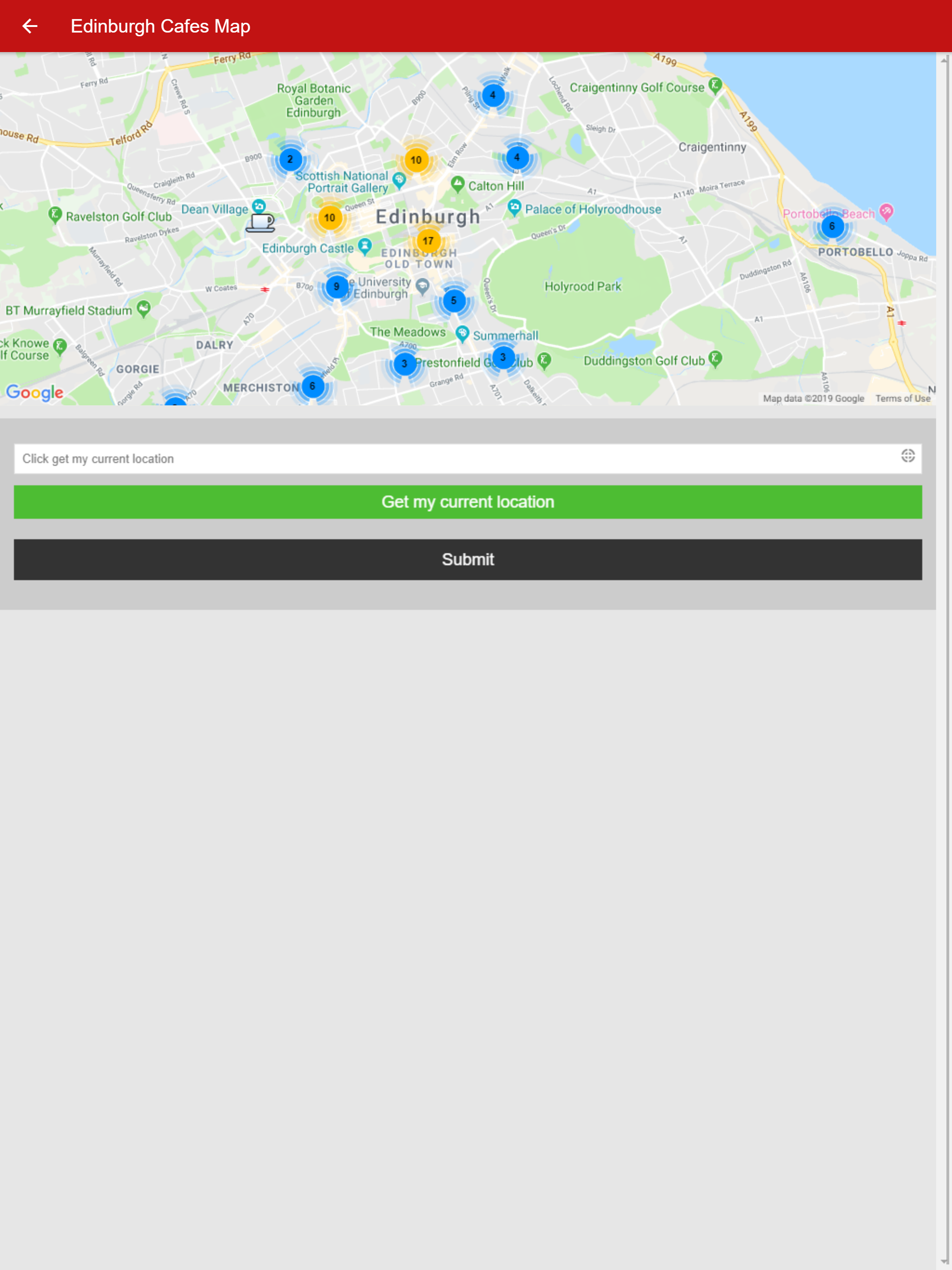Click the "DALRY" district label
This screenshot has height=1270, width=952.
click(x=215, y=345)
